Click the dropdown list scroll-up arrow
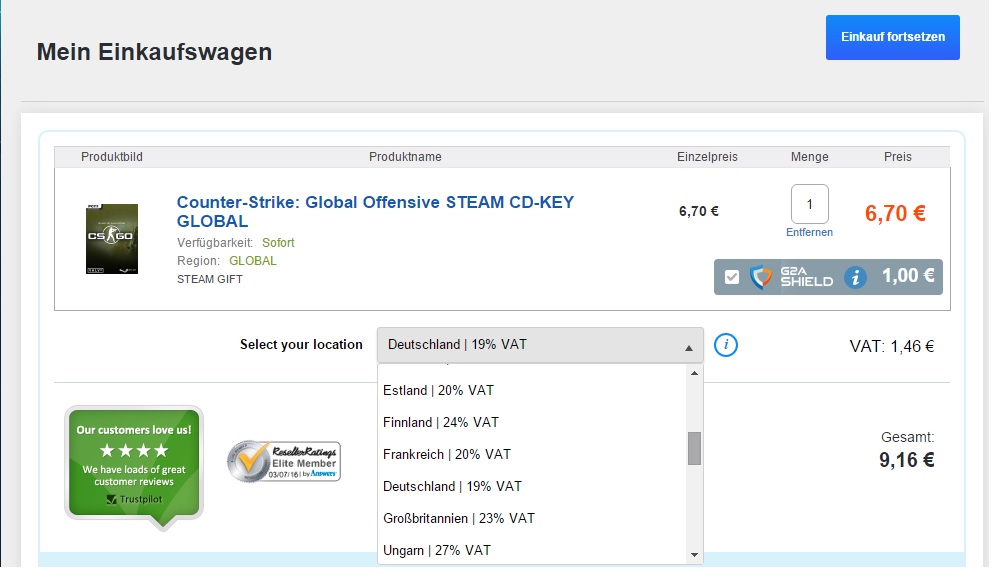 tap(694, 373)
